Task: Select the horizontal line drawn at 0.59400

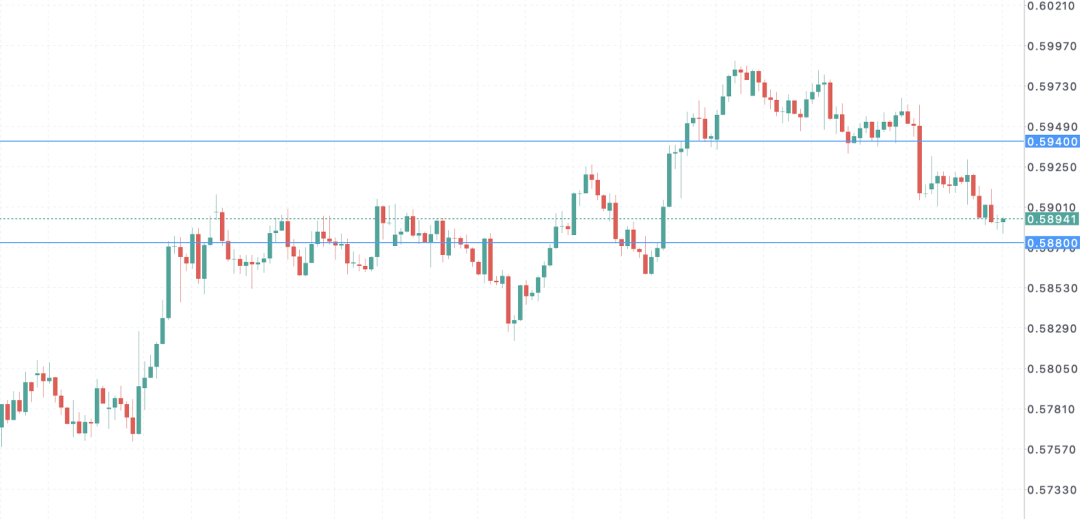Action: click(512, 142)
